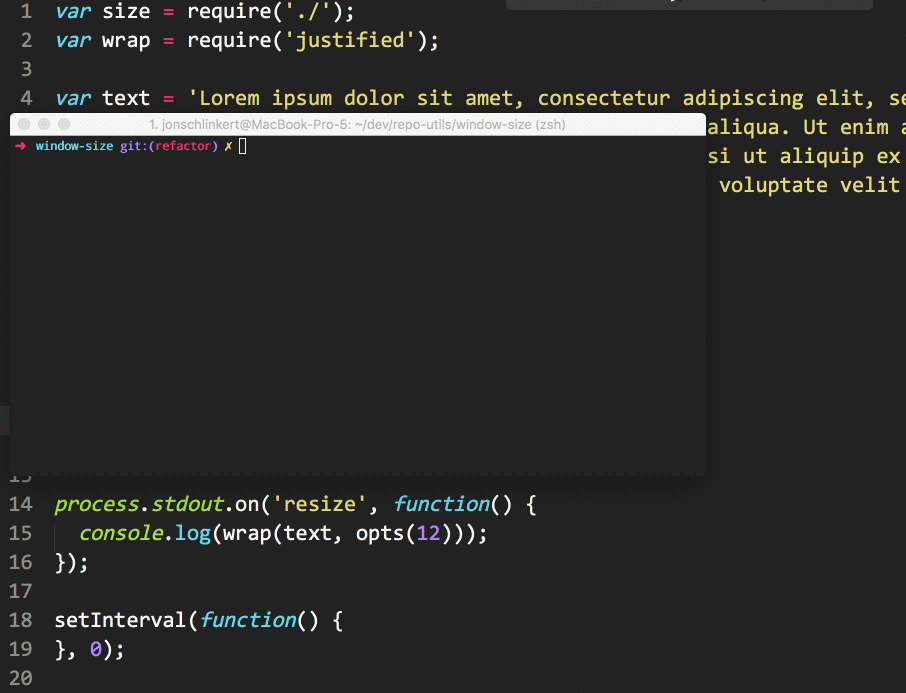Click line number 1 in the gutter
The width and height of the screenshot is (906, 693).
(x=26, y=13)
